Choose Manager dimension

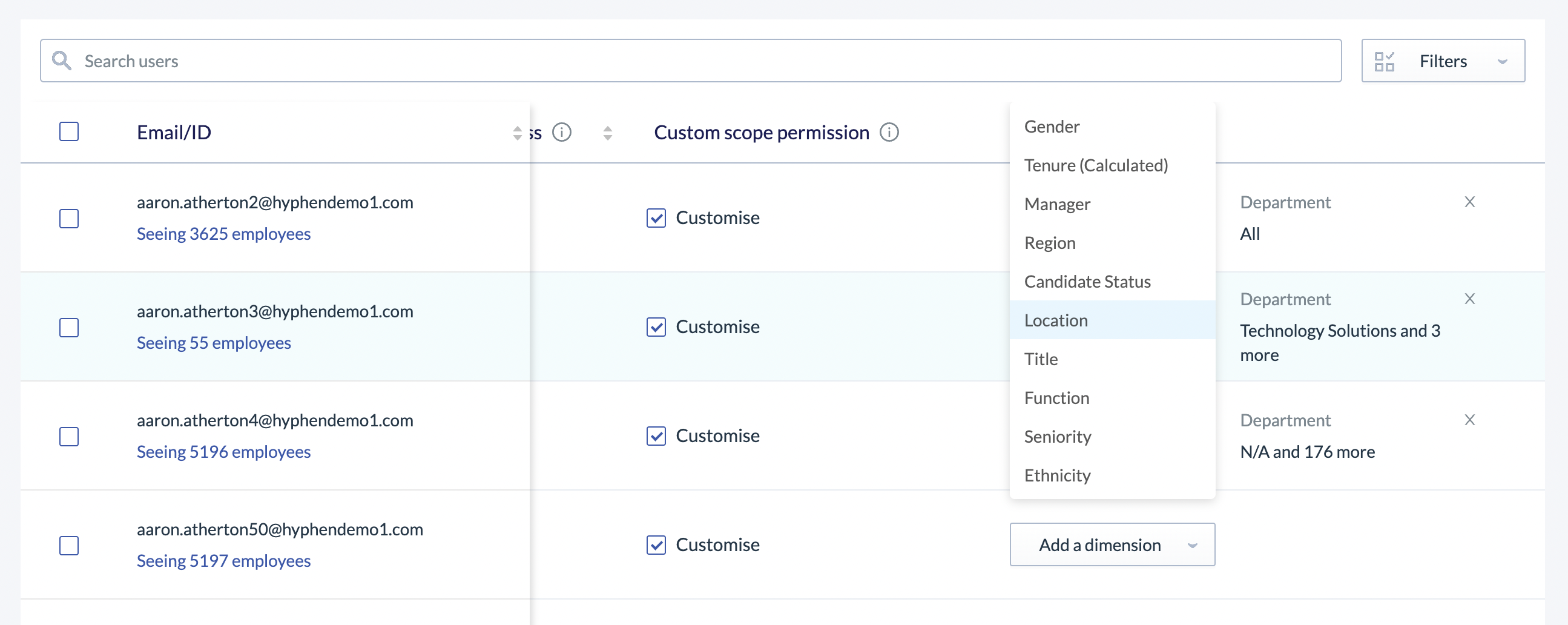pyautogui.click(x=1112, y=204)
